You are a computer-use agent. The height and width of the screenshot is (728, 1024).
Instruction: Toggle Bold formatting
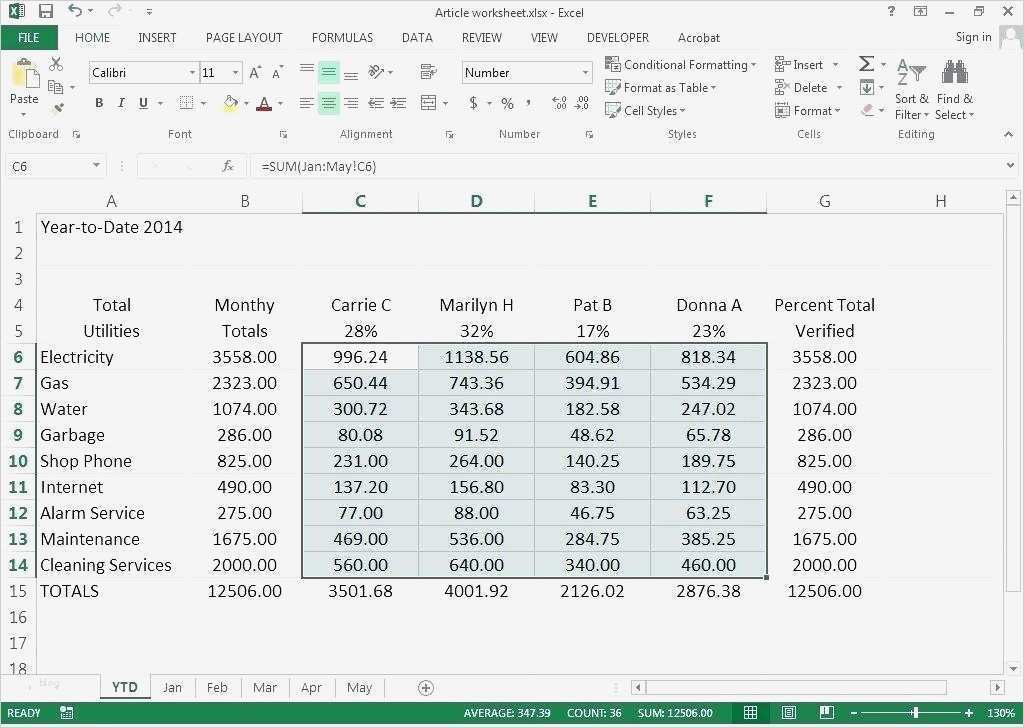click(99, 103)
